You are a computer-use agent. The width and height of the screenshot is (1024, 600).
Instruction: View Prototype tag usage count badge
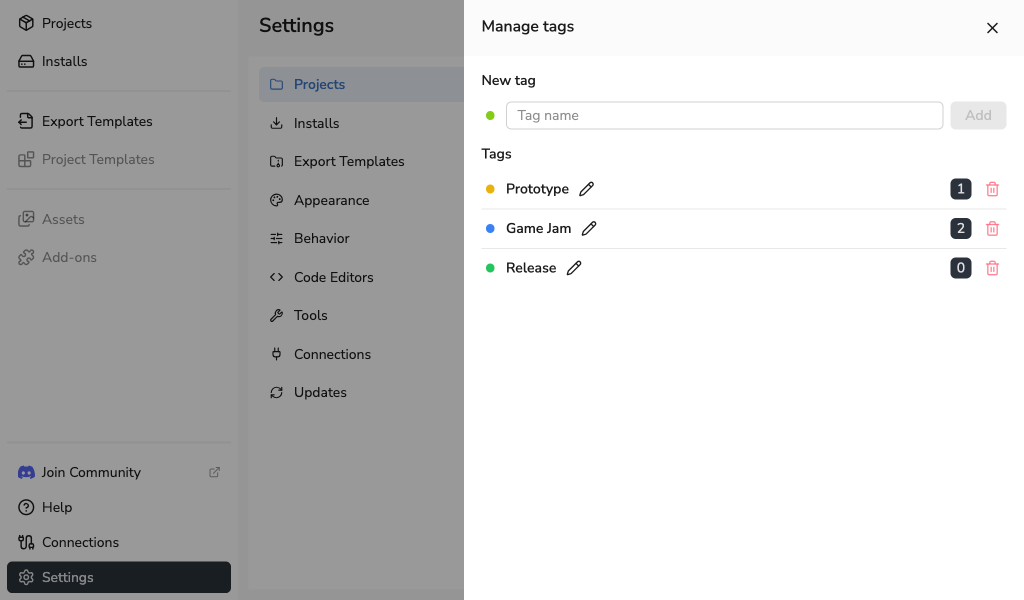961,189
